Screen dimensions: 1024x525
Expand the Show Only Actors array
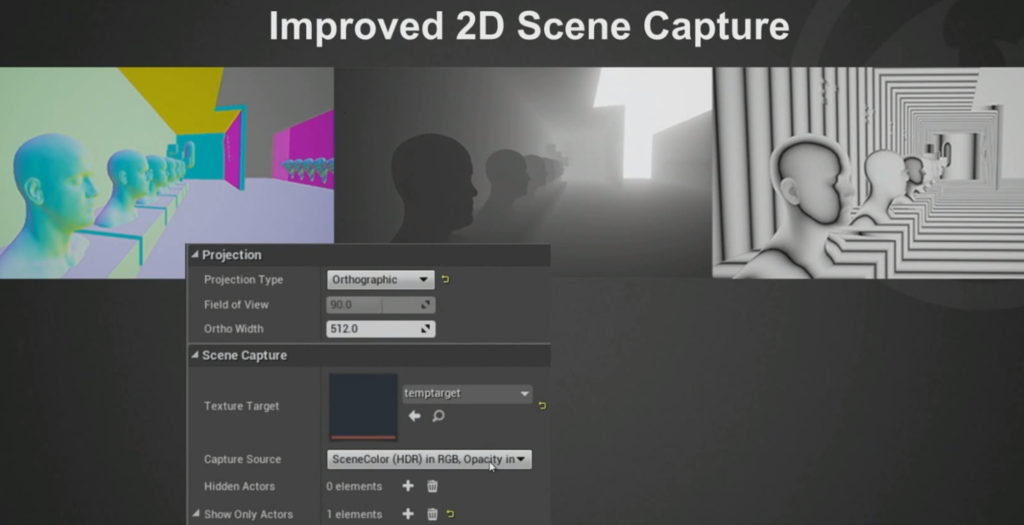coord(195,514)
